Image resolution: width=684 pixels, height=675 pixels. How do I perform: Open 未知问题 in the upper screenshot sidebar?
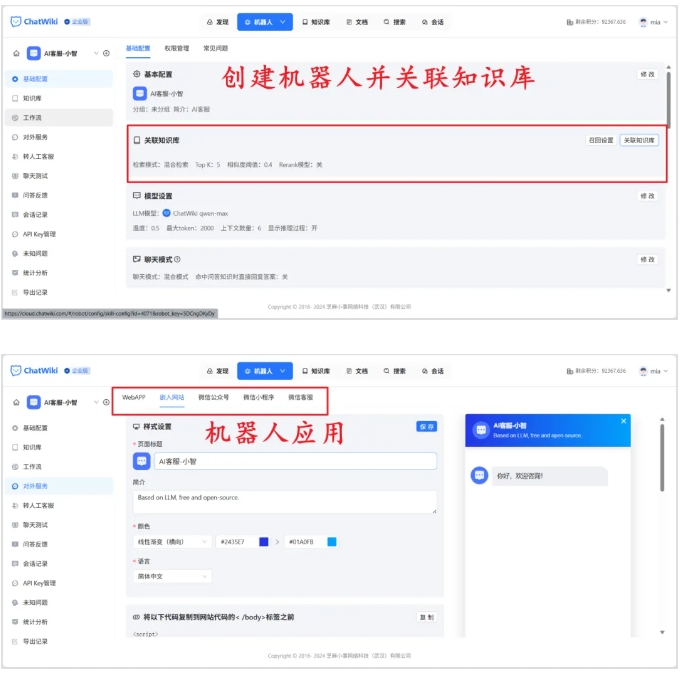click(x=59, y=254)
